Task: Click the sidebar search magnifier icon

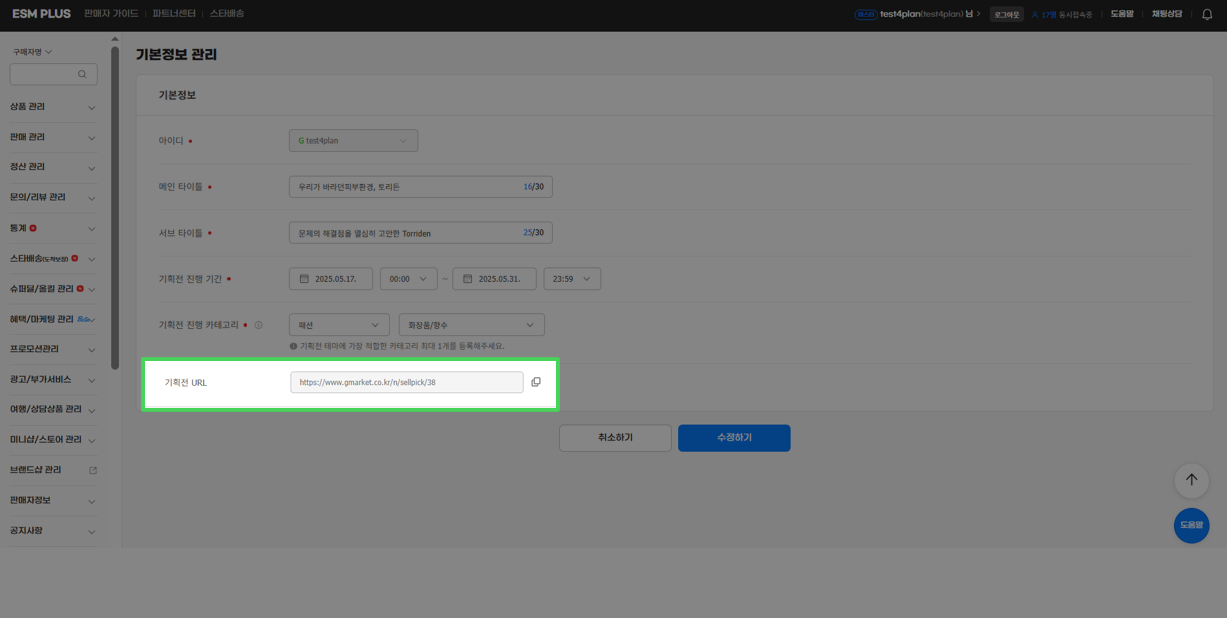Action: coord(82,74)
